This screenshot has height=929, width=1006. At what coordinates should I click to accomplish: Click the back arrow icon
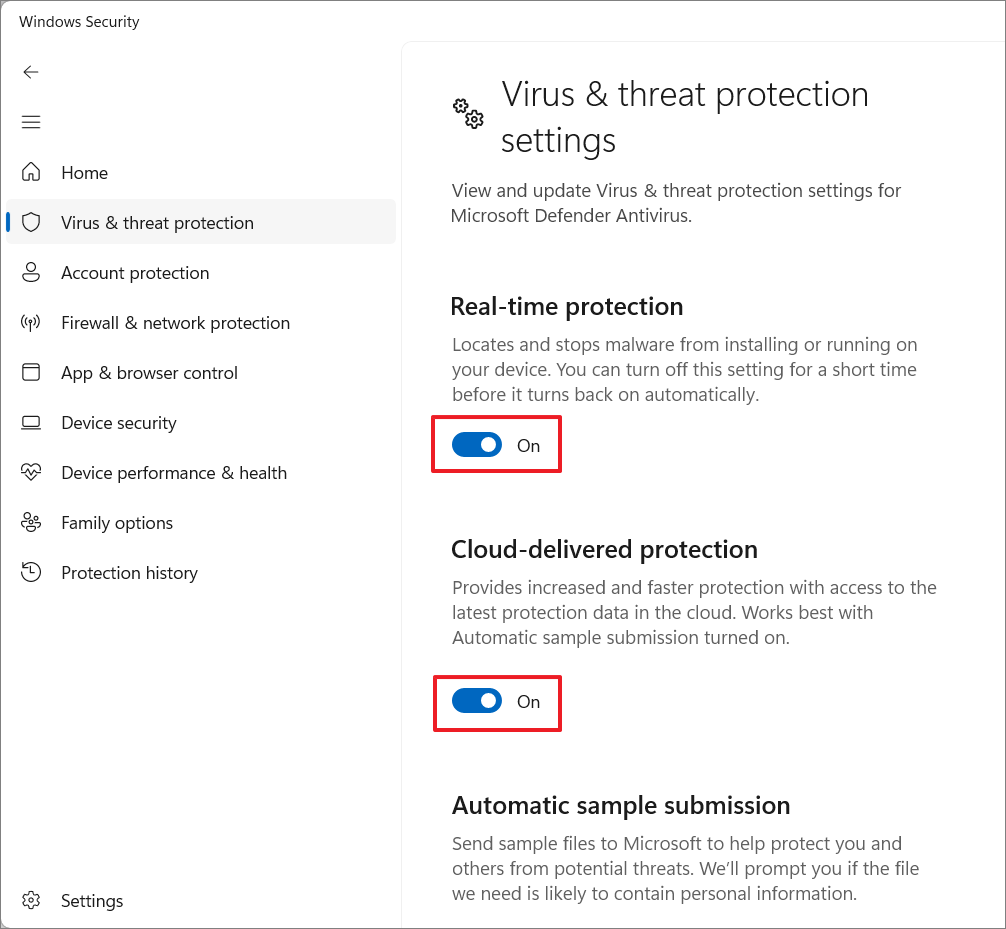pyautogui.click(x=31, y=72)
